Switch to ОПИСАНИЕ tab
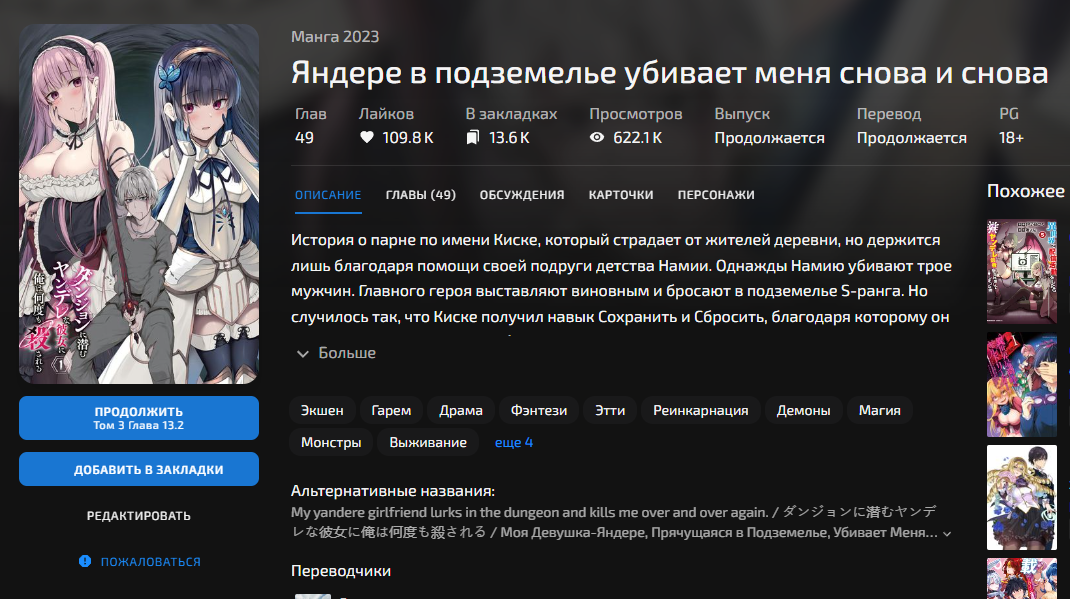 click(x=328, y=194)
